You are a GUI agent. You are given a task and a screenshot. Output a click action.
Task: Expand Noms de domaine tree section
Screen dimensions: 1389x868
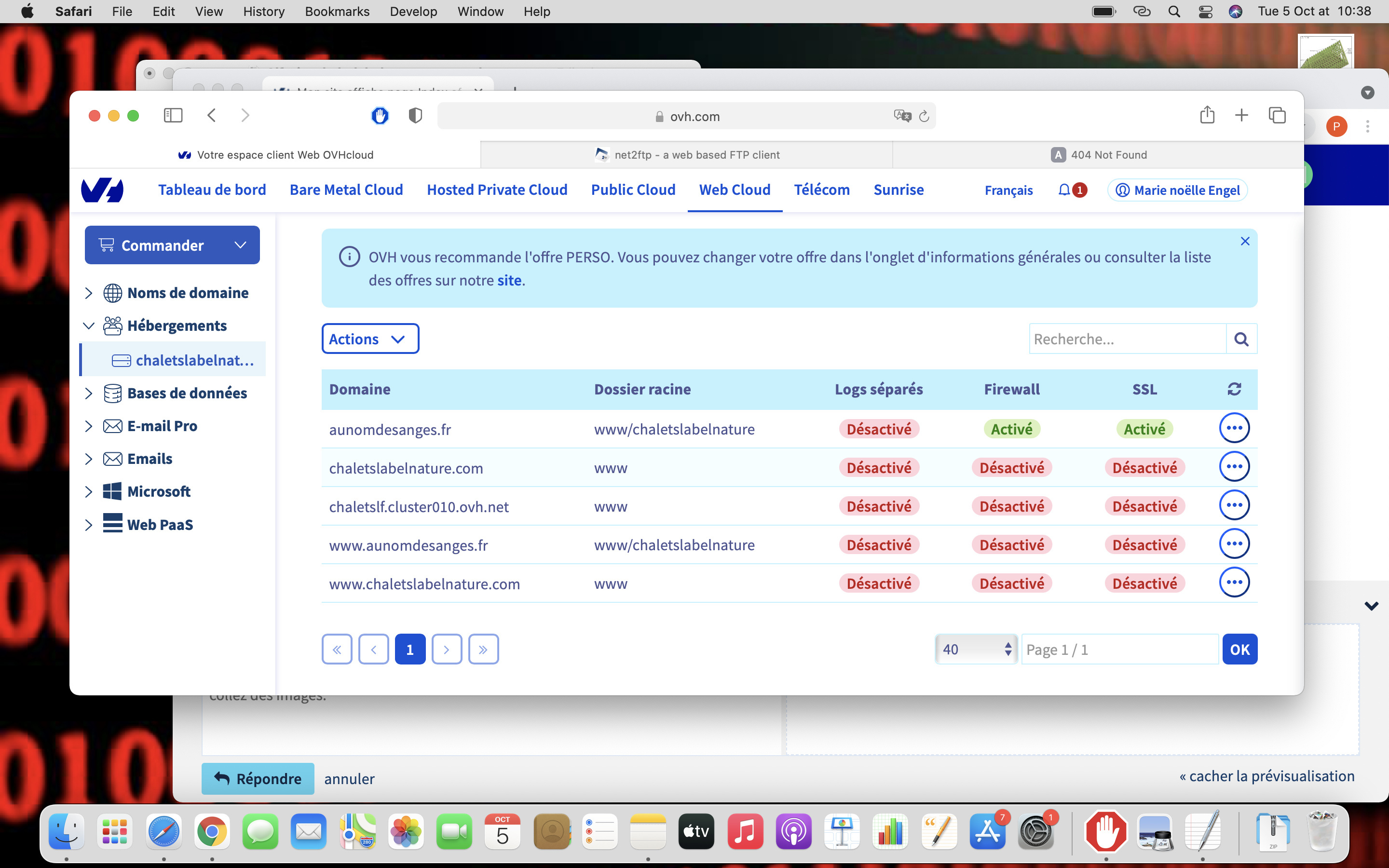88,293
